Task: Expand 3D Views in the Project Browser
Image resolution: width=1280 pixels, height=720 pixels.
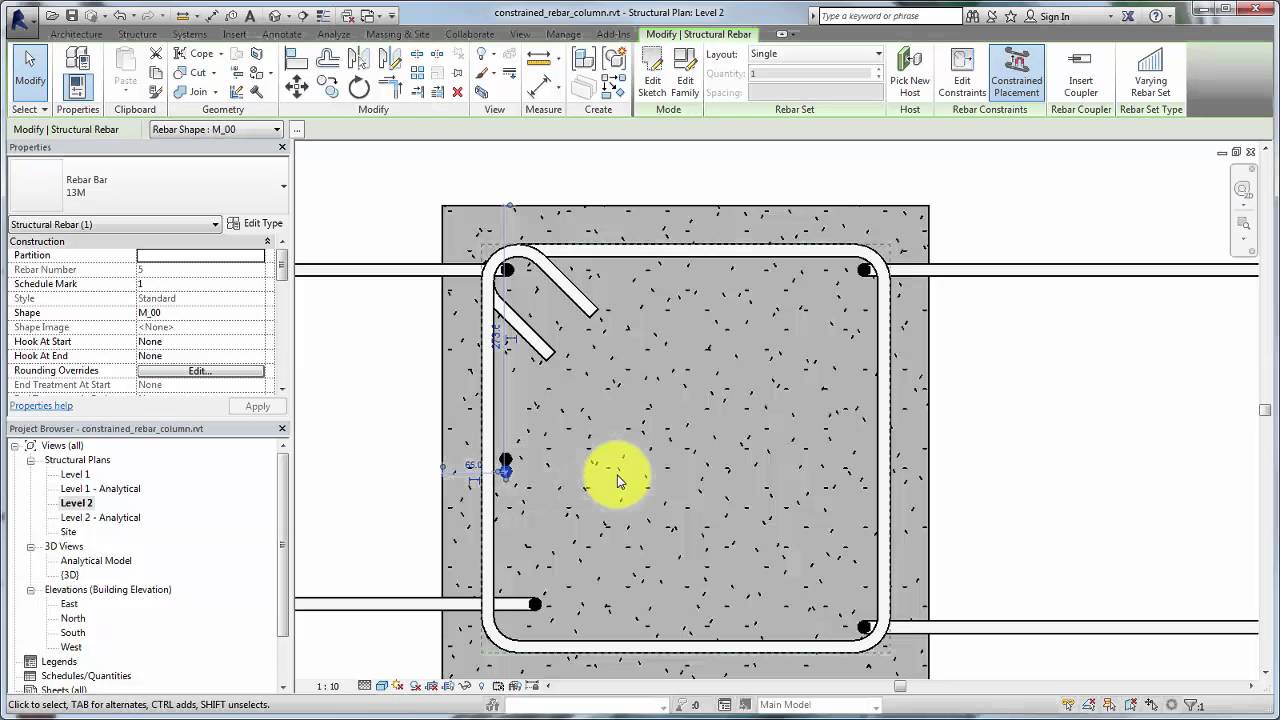Action: [30, 546]
